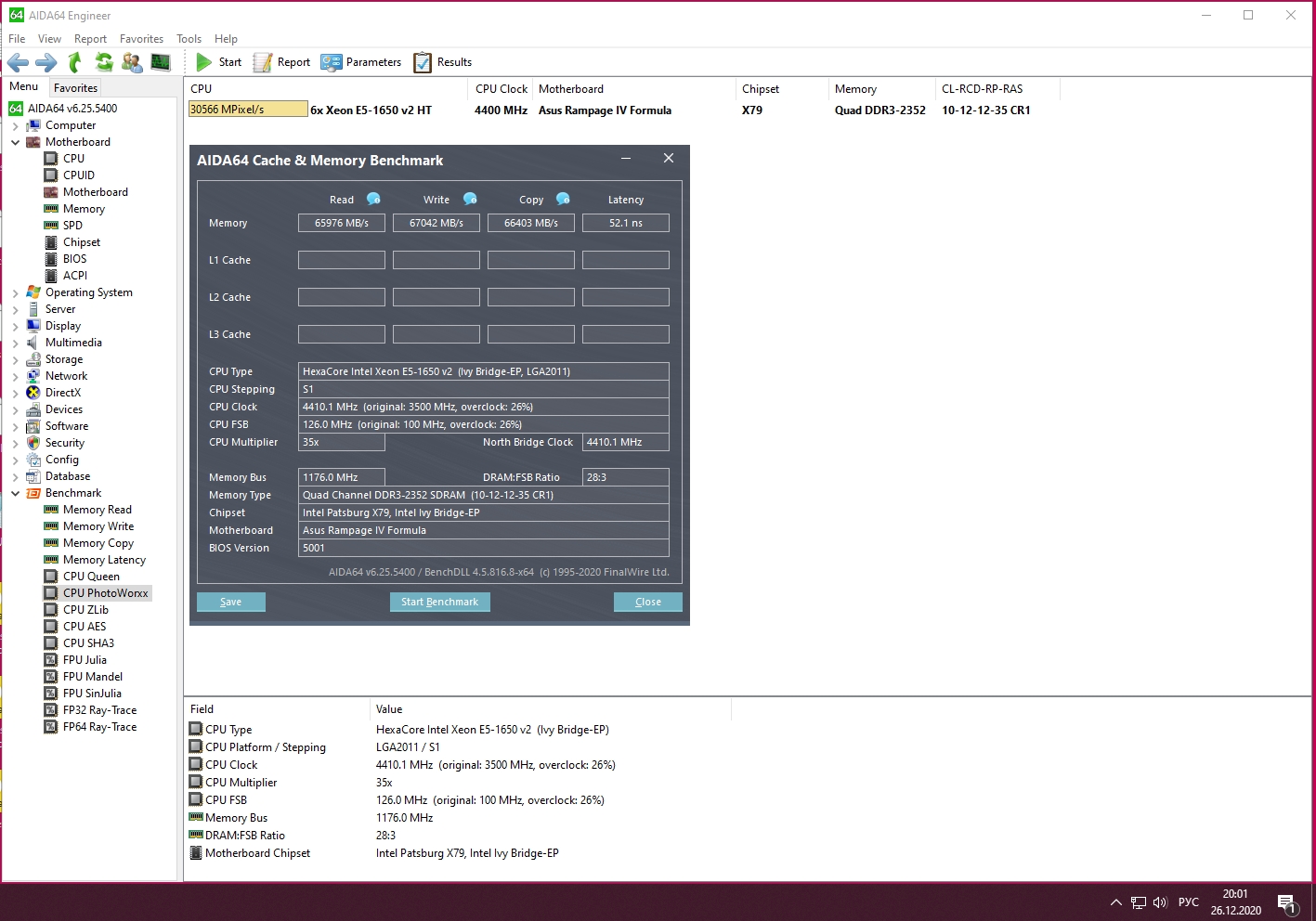Click the Memory Latency value 52.1 ns
This screenshot has height=921, width=1316.
pos(626,223)
